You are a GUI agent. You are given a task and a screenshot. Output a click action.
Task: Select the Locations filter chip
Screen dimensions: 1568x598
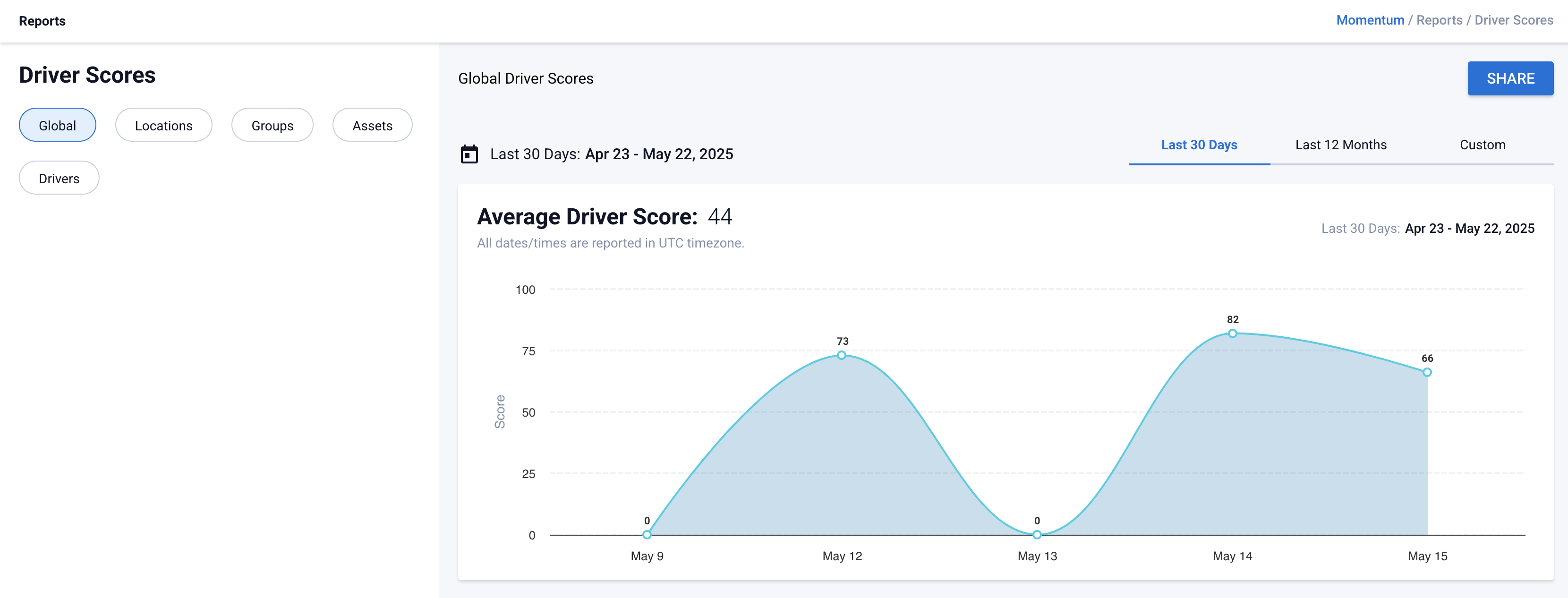click(x=163, y=126)
